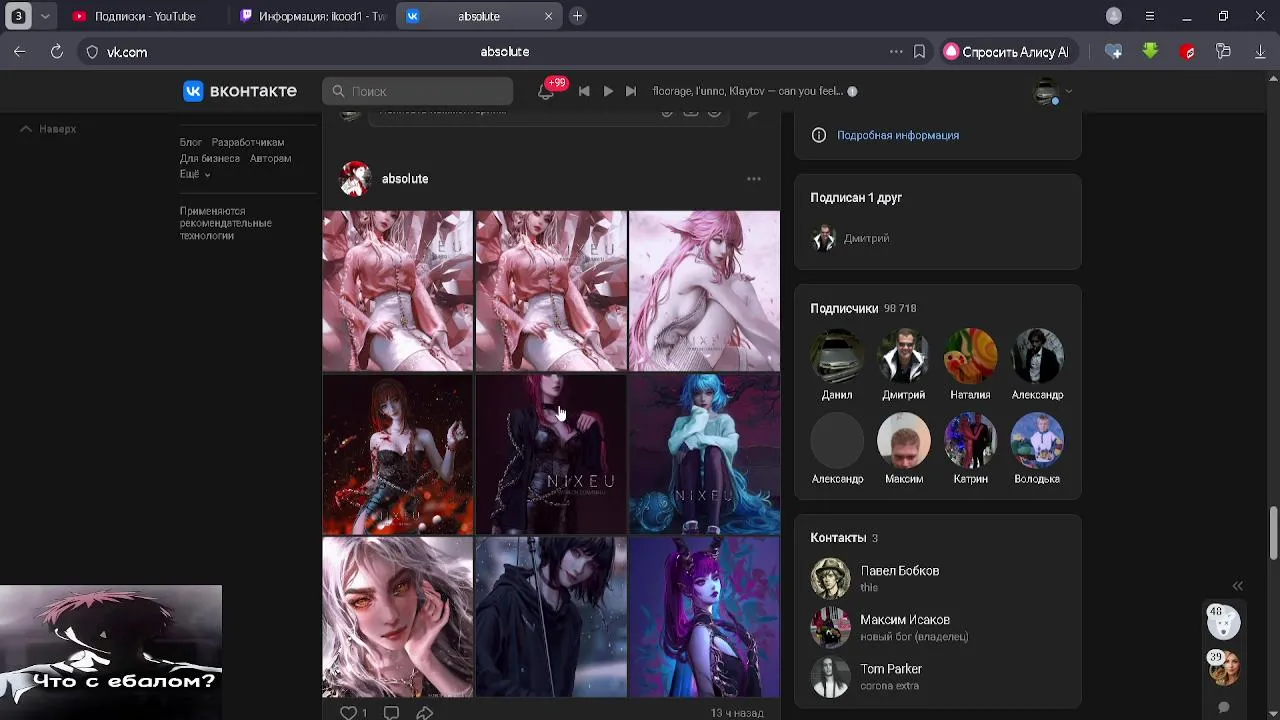Open the red round extension icon

(x=1188, y=52)
